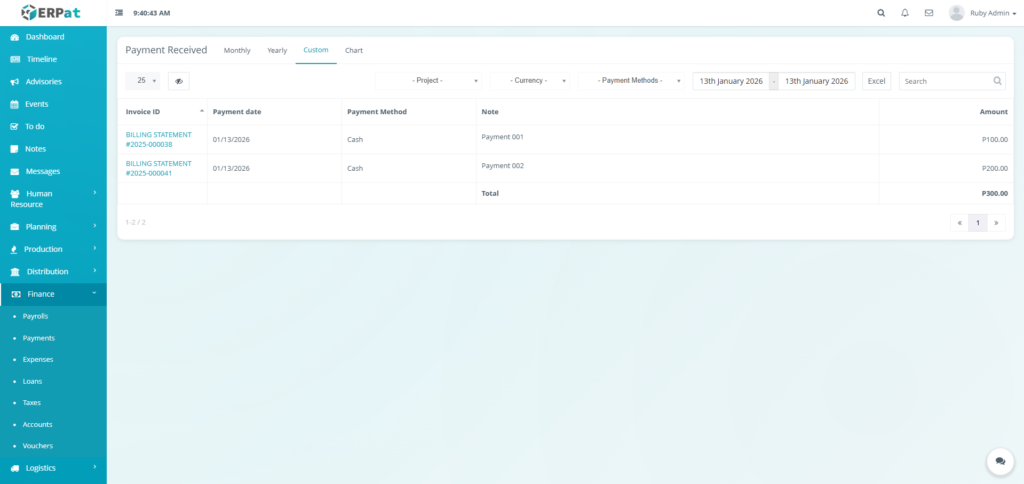Click the Search input field in table toolbar

click(x=945, y=81)
